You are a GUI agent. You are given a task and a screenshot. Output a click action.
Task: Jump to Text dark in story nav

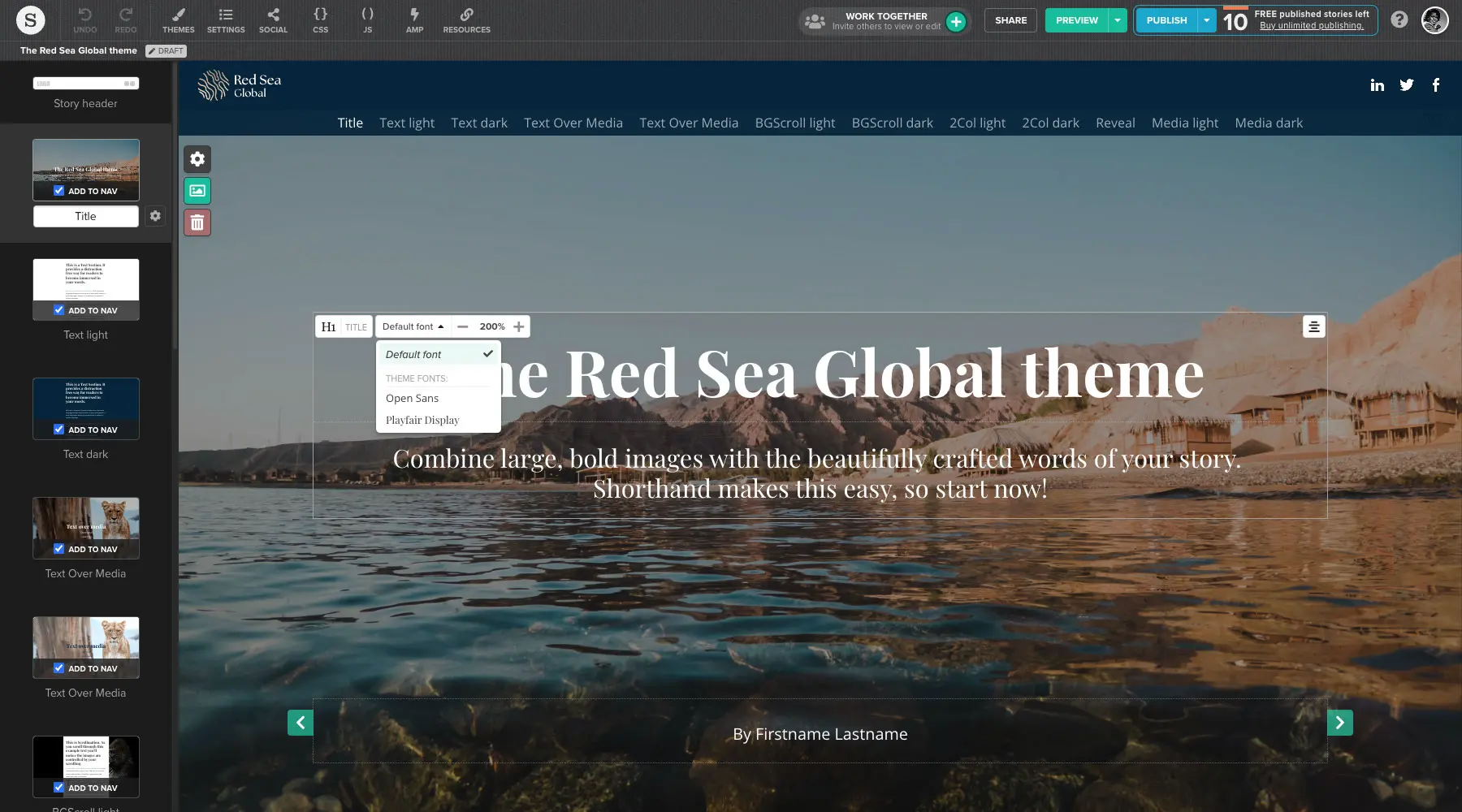coord(479,123)
